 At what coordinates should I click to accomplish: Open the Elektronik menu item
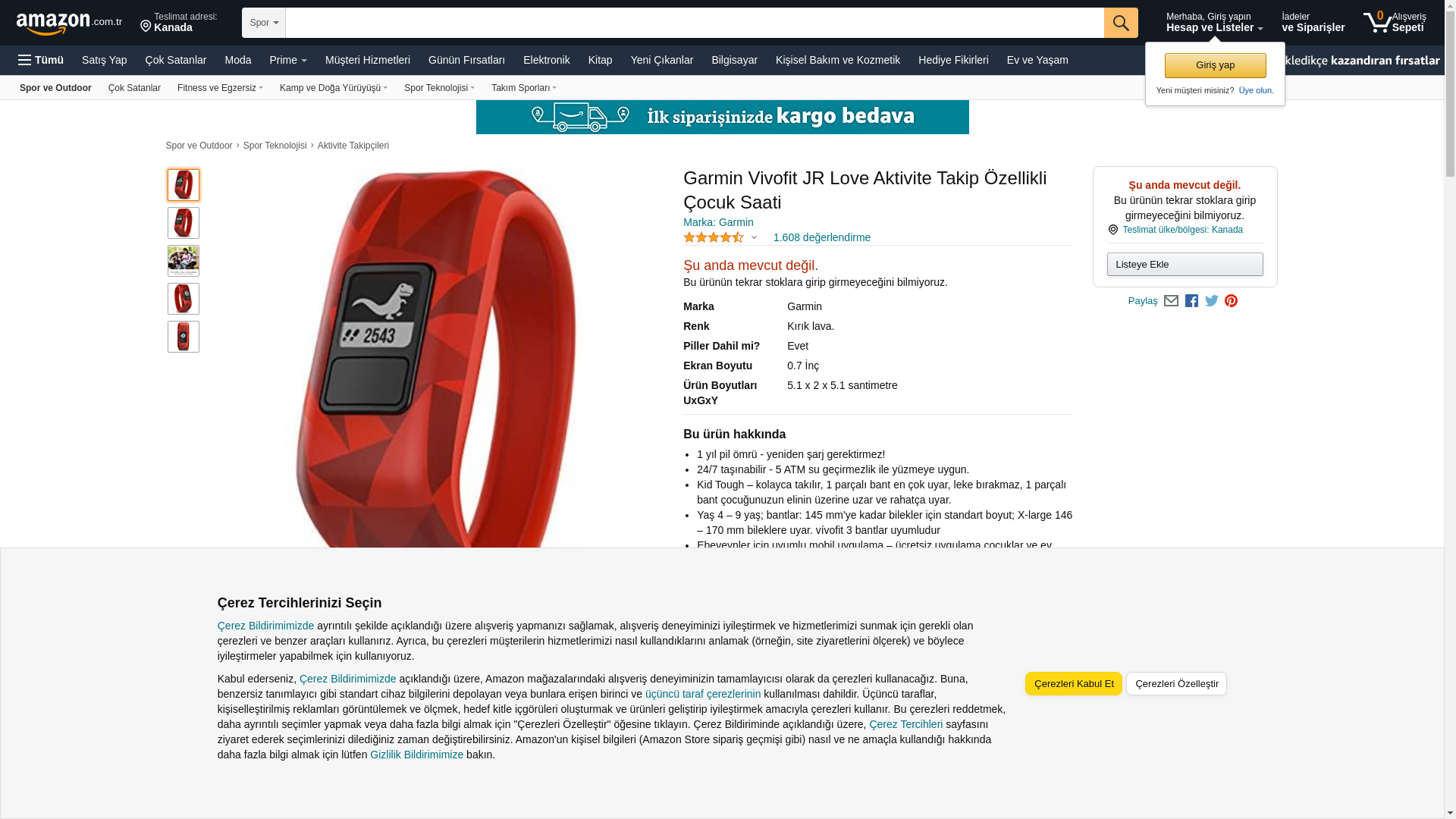point(546,60)
